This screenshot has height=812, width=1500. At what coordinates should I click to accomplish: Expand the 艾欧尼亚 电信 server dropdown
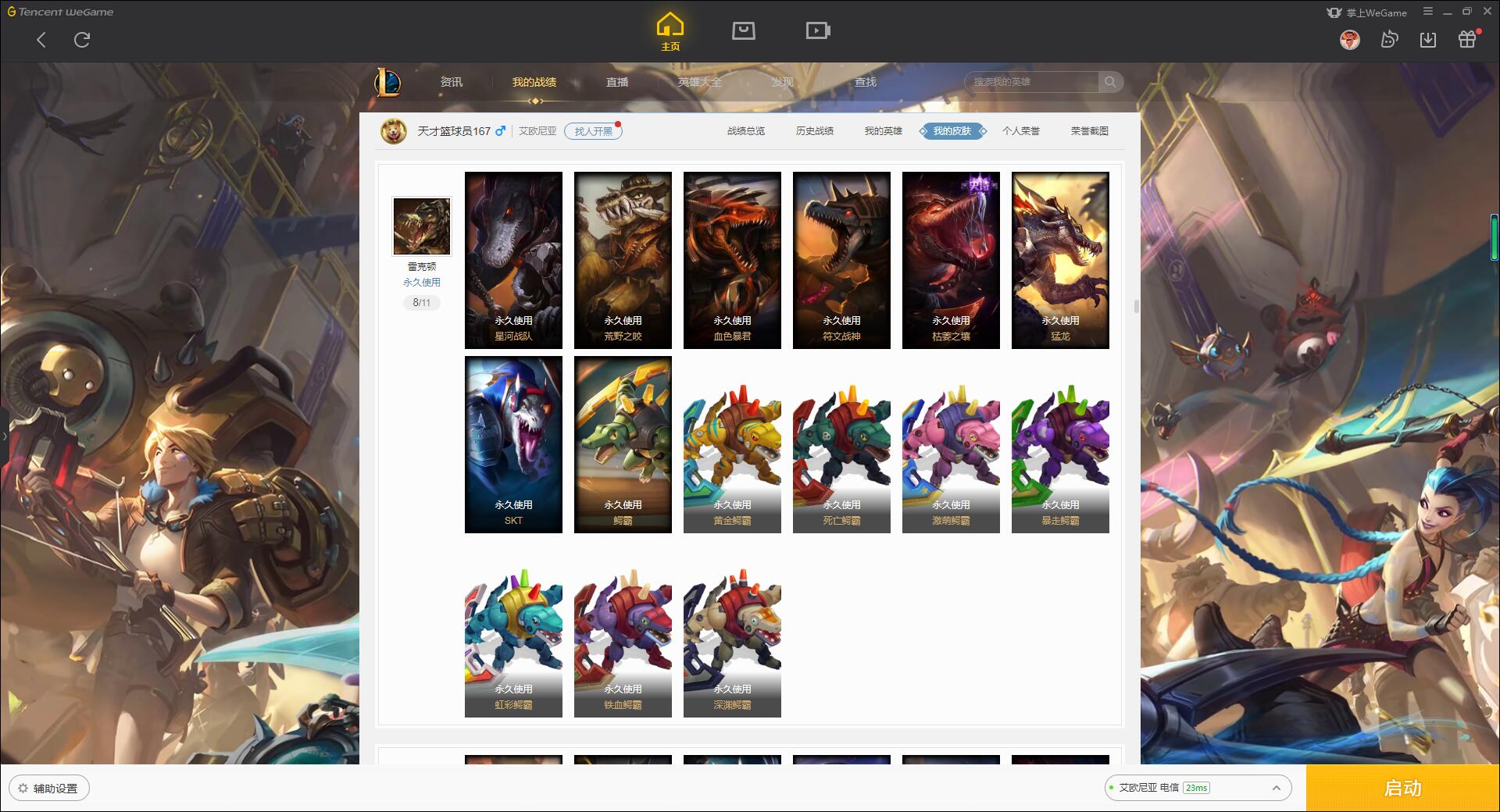pyautogui.click(x=1197, y=788)
